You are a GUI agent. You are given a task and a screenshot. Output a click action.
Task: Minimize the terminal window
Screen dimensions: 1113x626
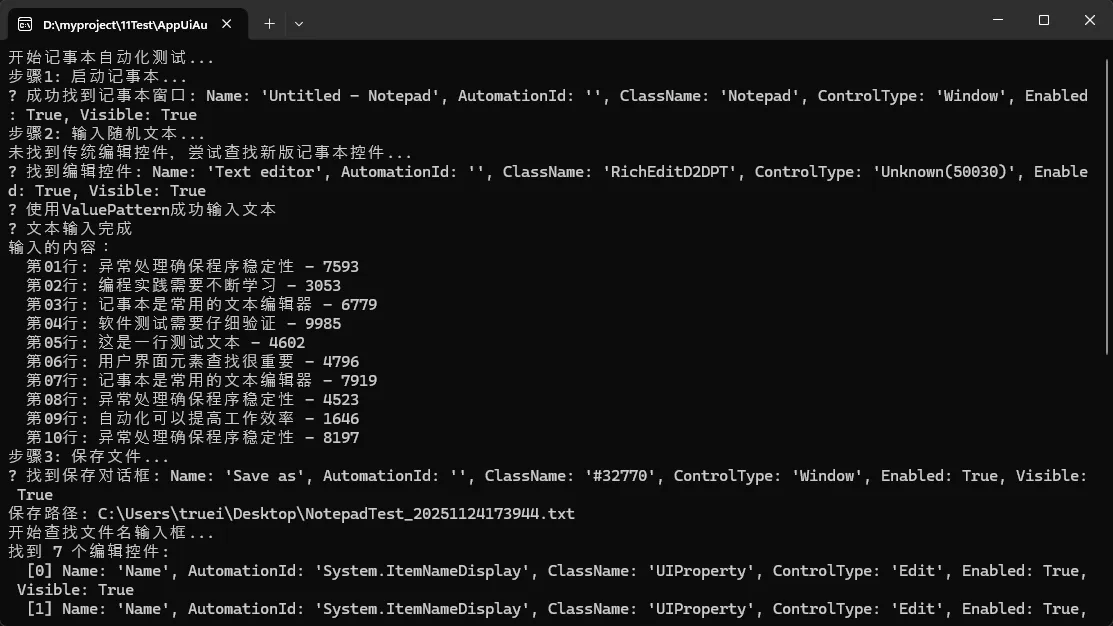pos(997,20)
